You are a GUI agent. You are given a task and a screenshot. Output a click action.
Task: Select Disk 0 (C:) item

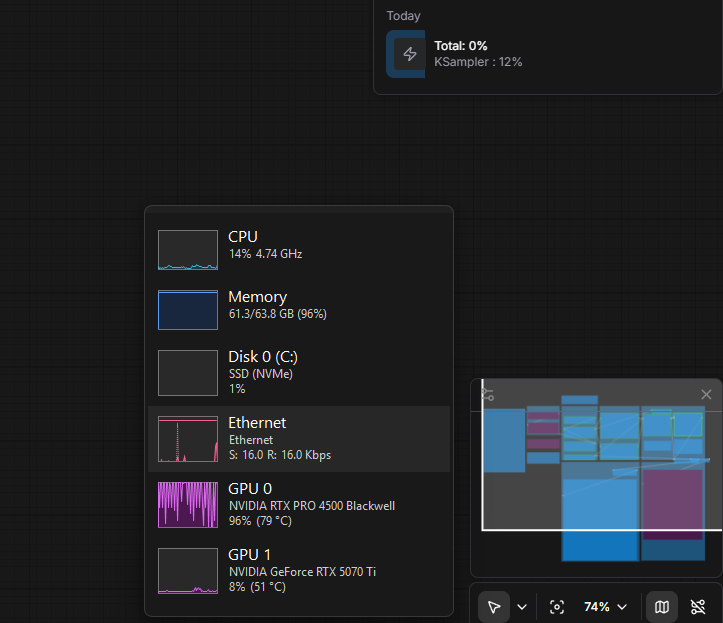299,373
